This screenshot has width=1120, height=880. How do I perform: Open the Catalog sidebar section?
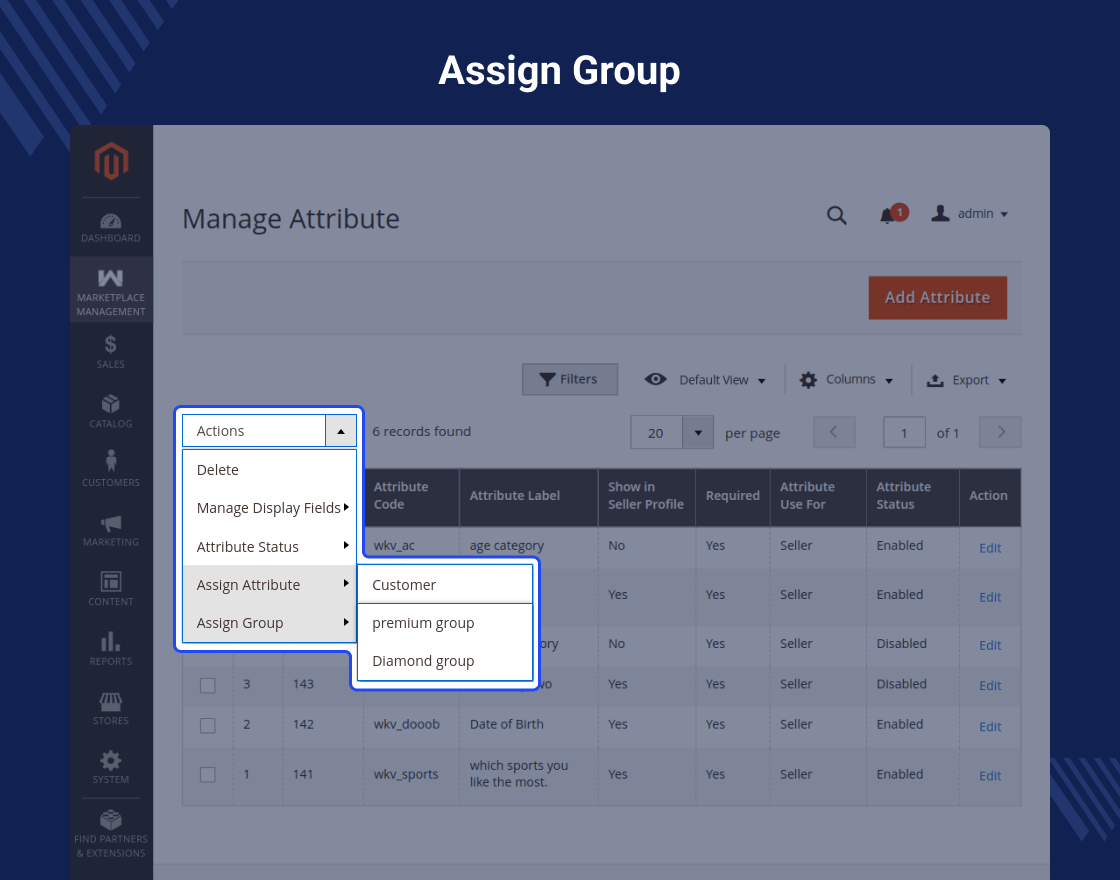[x=111, y=411]
